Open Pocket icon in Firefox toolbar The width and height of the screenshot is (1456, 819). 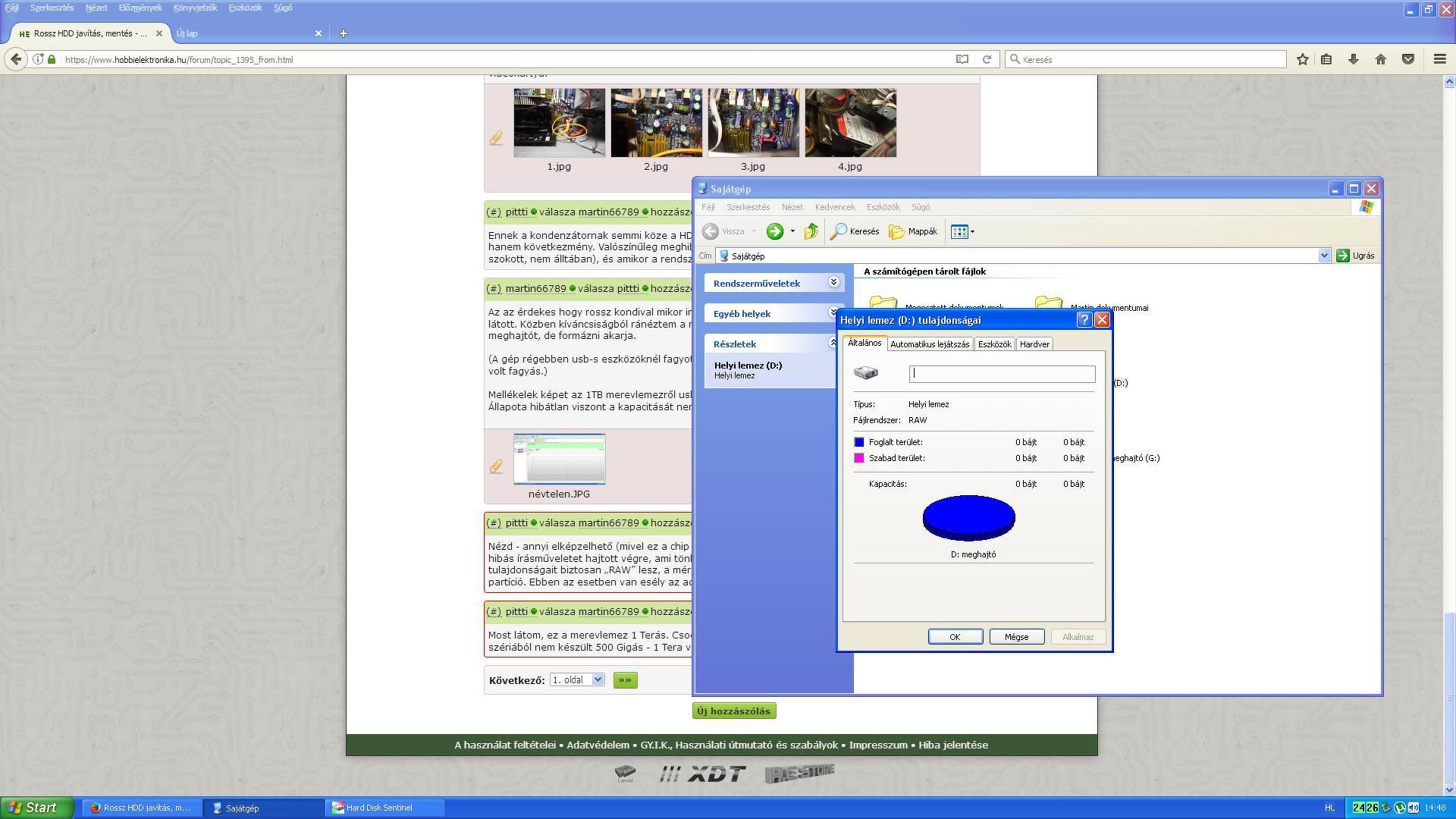click(1407, 59)
